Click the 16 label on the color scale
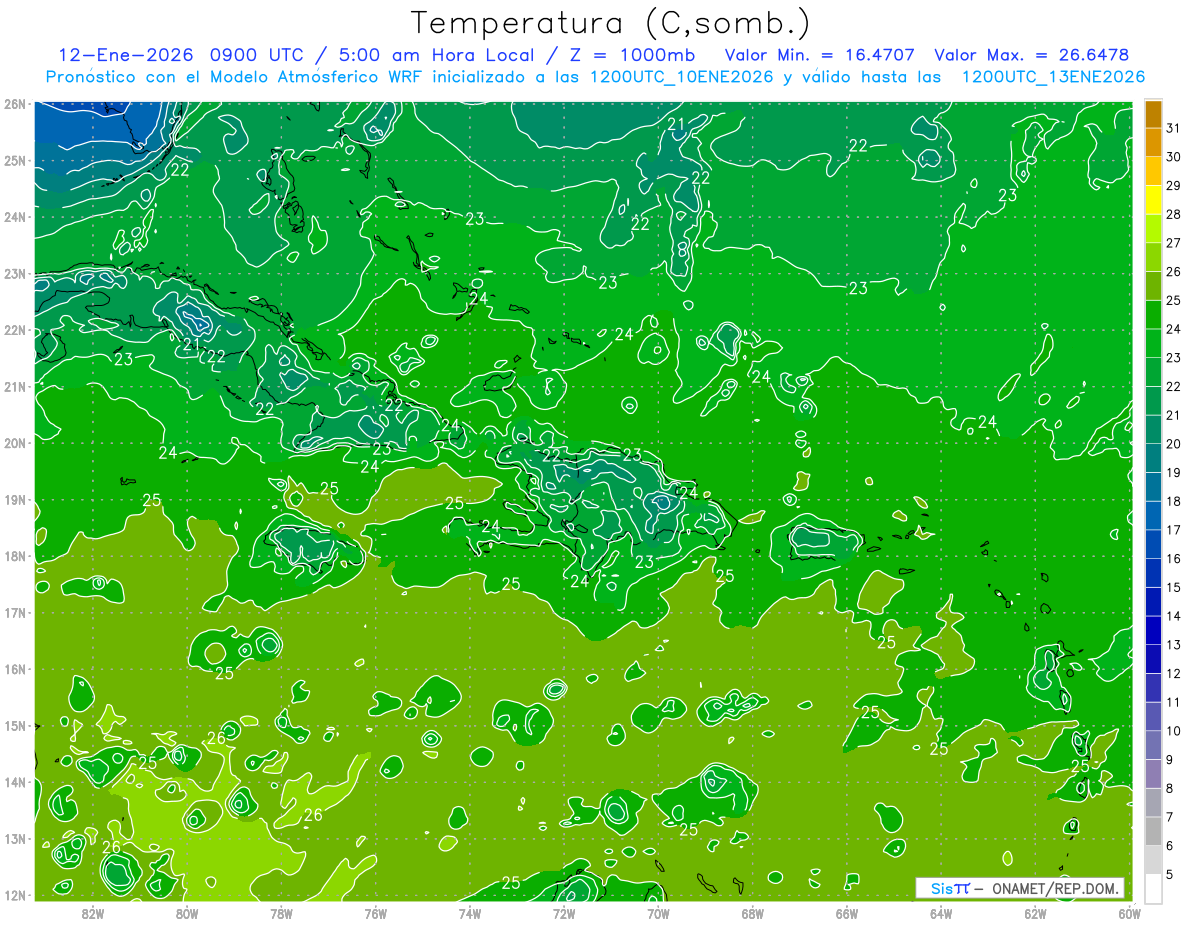1200x927 pixels. coord(1173,559)
